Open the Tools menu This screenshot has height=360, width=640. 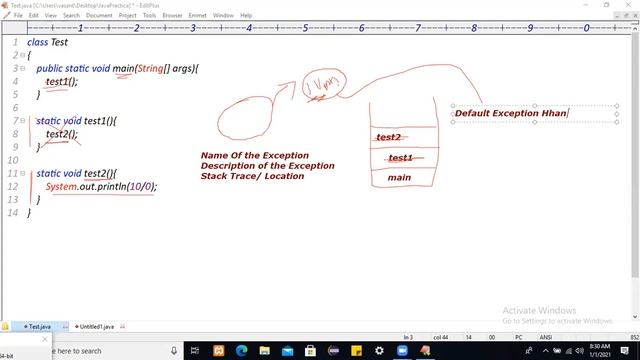(149, 16)
